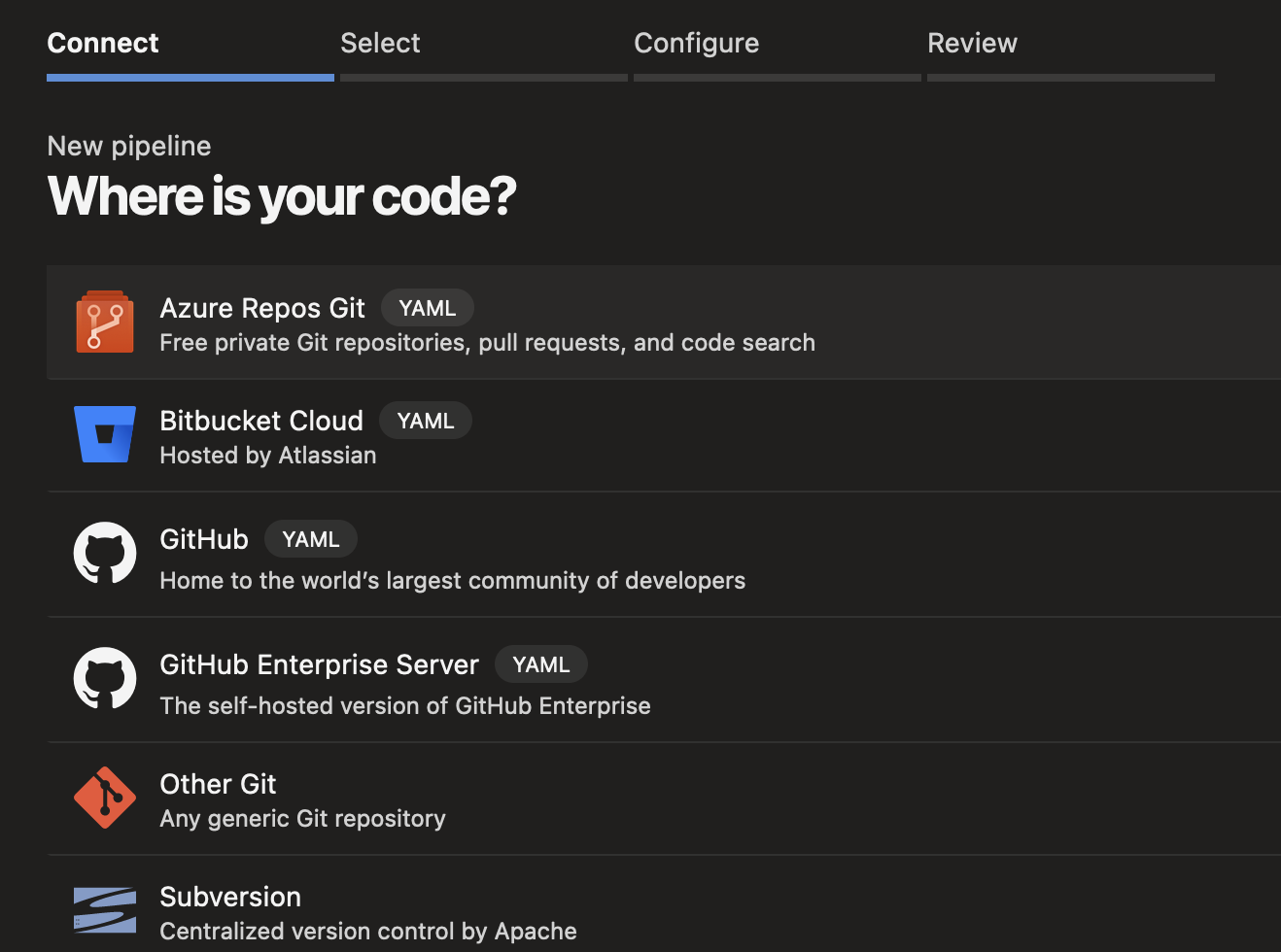Select GitHub Enterprise Server title
Image resolution: width=1281 pixels, height=952 pixels.
(x=319, y=664)
